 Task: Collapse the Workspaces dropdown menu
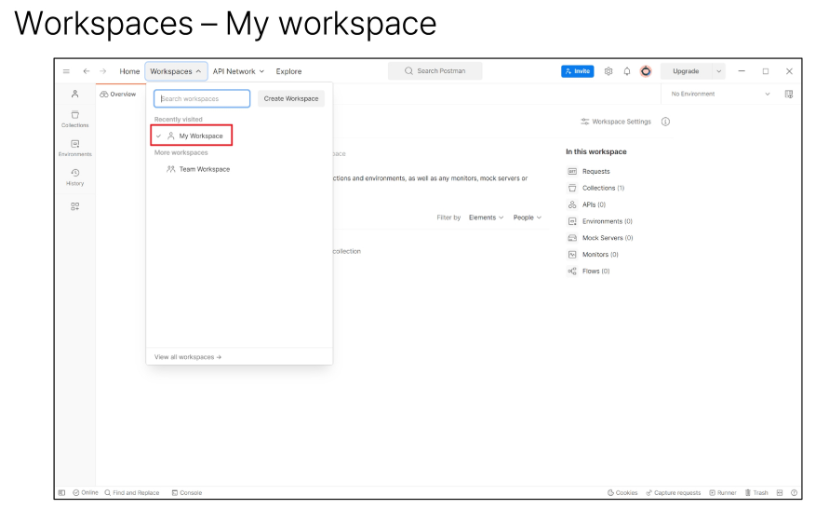[176, 71]
